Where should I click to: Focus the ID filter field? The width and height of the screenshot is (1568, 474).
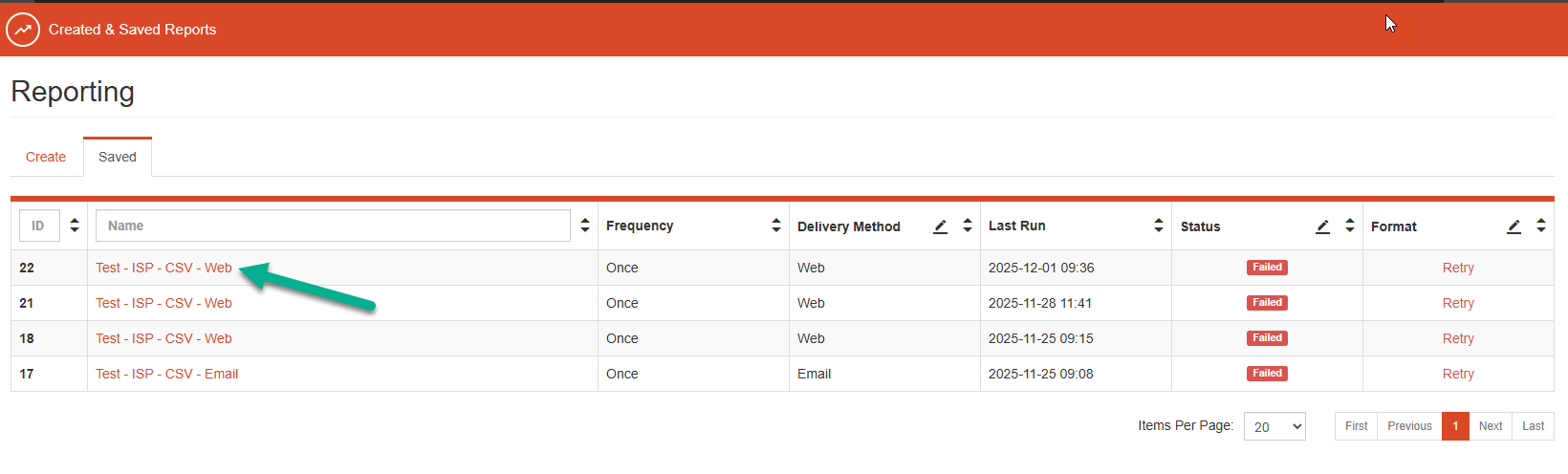point(39,226)
